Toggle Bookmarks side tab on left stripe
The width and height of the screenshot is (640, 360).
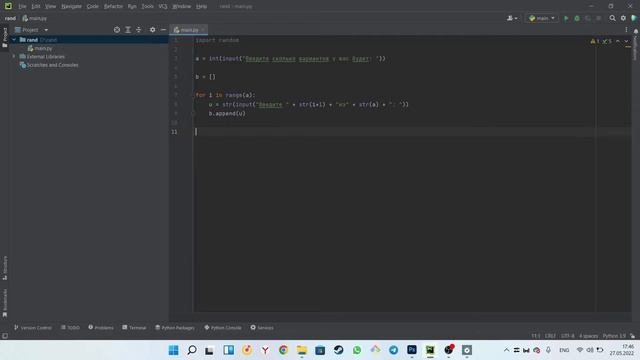point(5,303)
